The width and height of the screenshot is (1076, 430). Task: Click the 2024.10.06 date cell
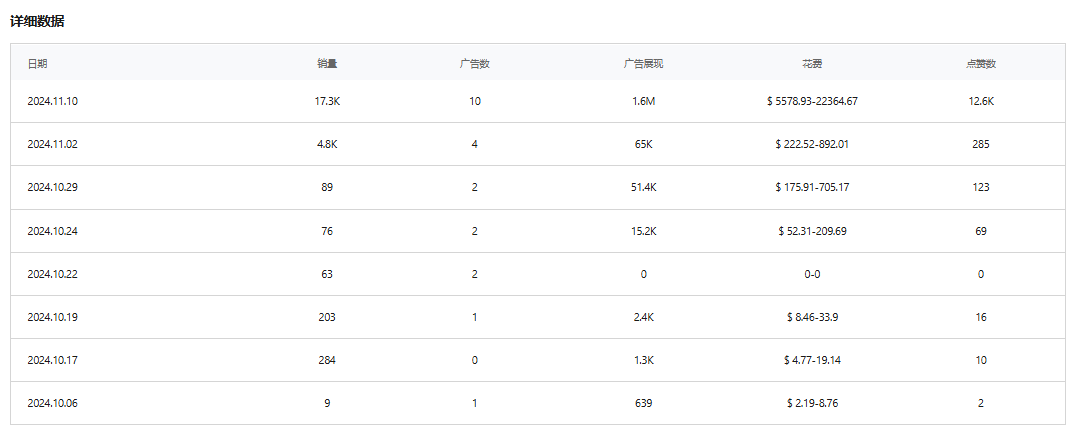[x=52, y=403]
